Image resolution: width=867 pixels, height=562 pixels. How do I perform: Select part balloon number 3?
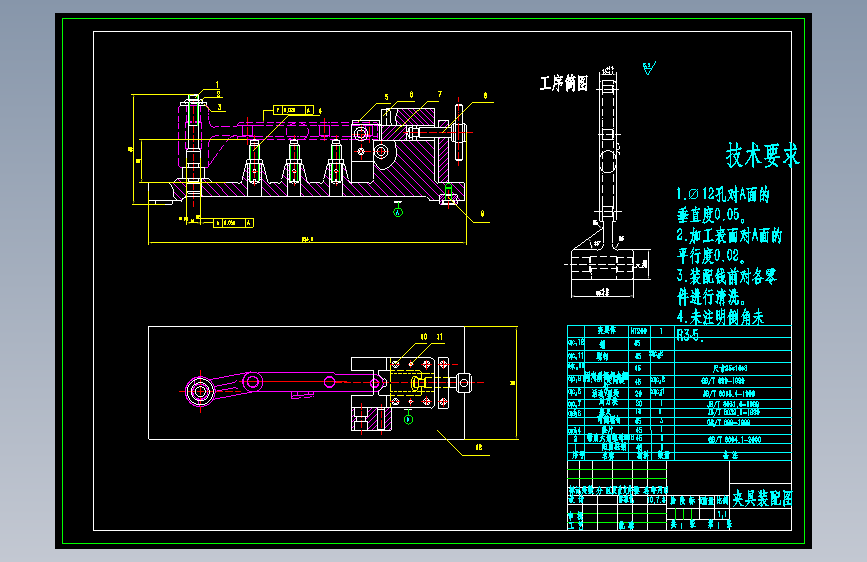220,107
